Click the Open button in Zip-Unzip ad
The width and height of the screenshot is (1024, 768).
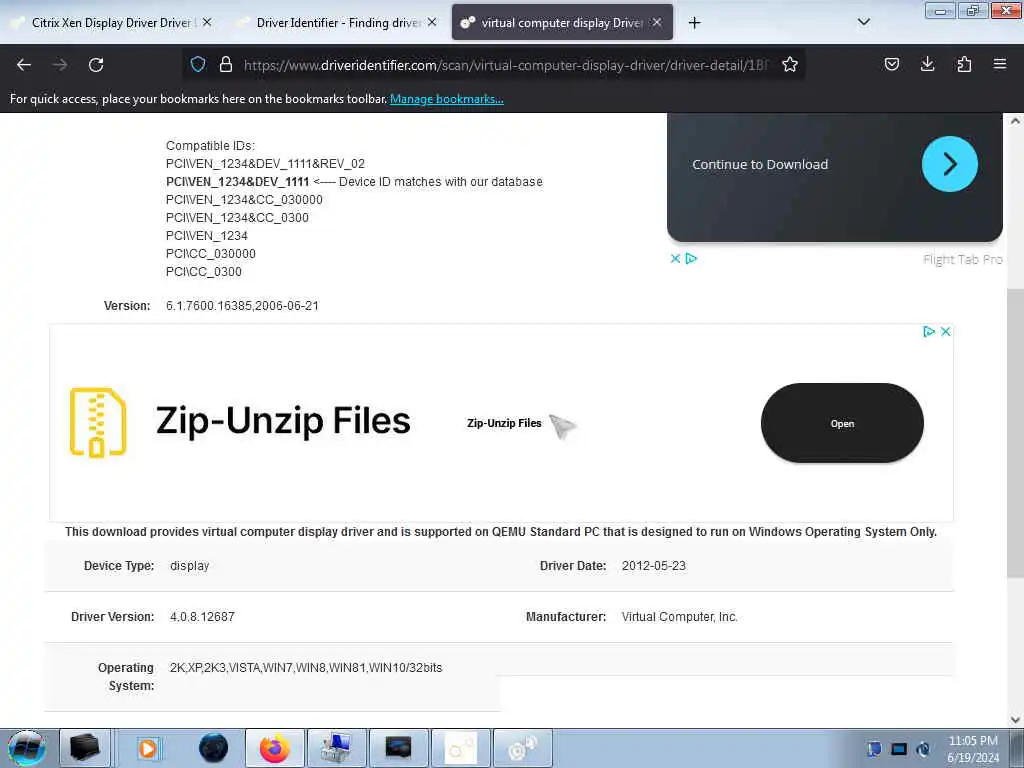[842, 423]
